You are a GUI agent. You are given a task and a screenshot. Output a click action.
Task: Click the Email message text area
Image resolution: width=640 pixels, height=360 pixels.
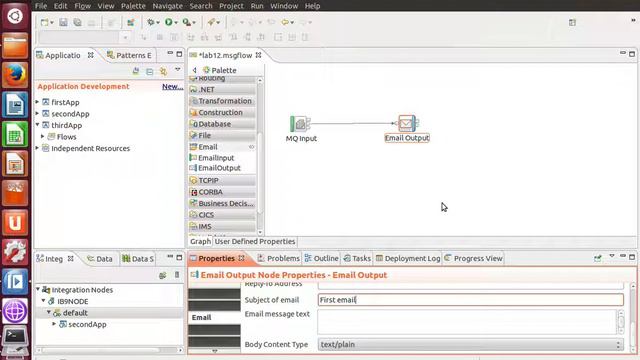[x=467, y=322]
